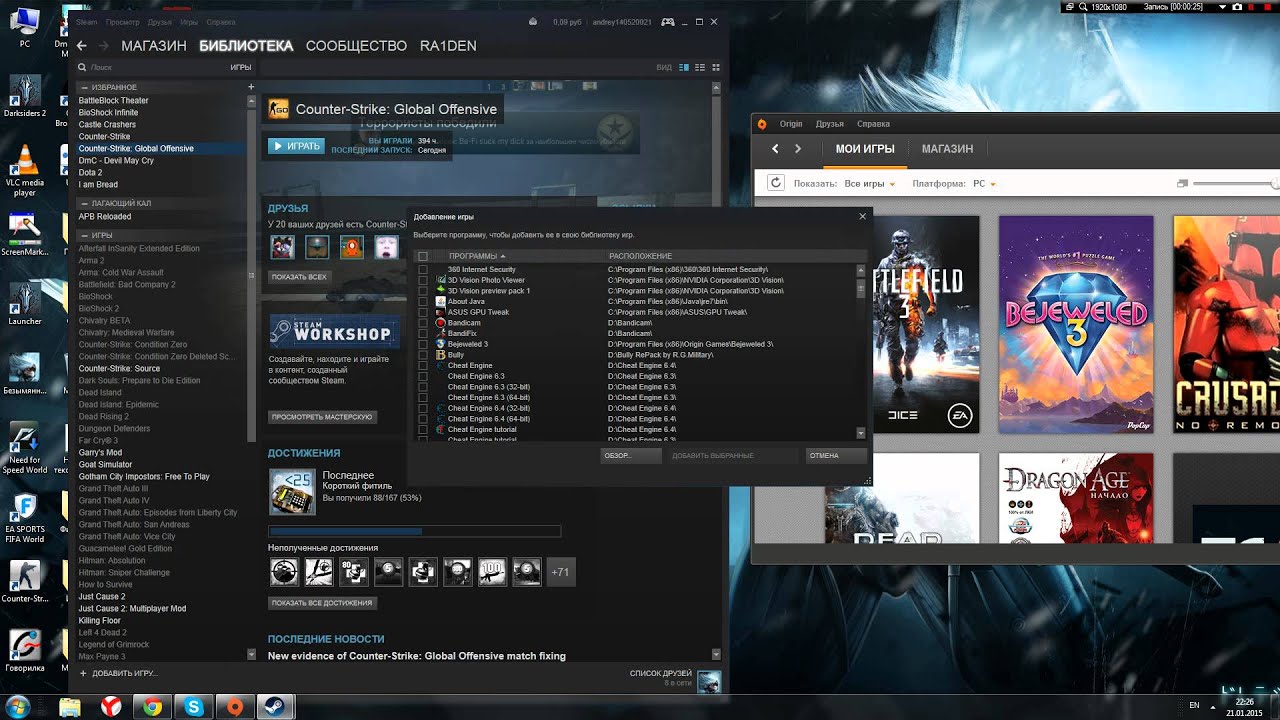Open the Короткий фитиль achievement icon
This screenshot has height=720, width=1280.
point(292,492)
